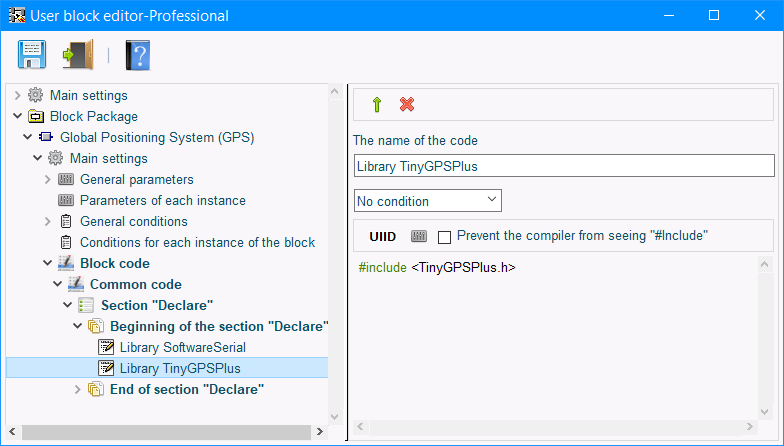784x446 pixels.
Task: Click the name of the code field
Action: pos(564,166)
